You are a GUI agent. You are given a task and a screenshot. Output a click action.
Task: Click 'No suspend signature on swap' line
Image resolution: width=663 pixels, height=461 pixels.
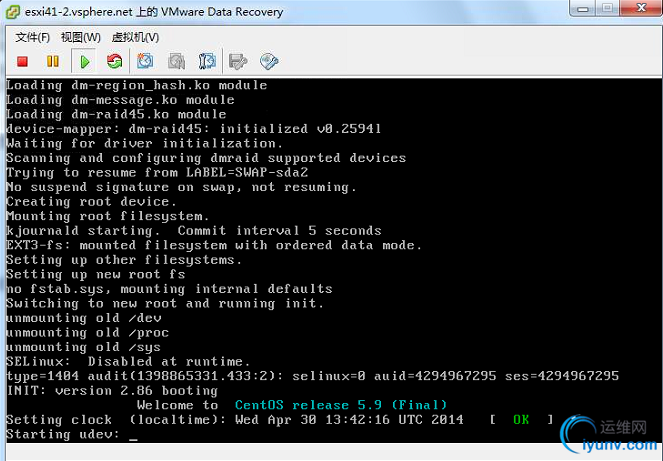(181, 187)
